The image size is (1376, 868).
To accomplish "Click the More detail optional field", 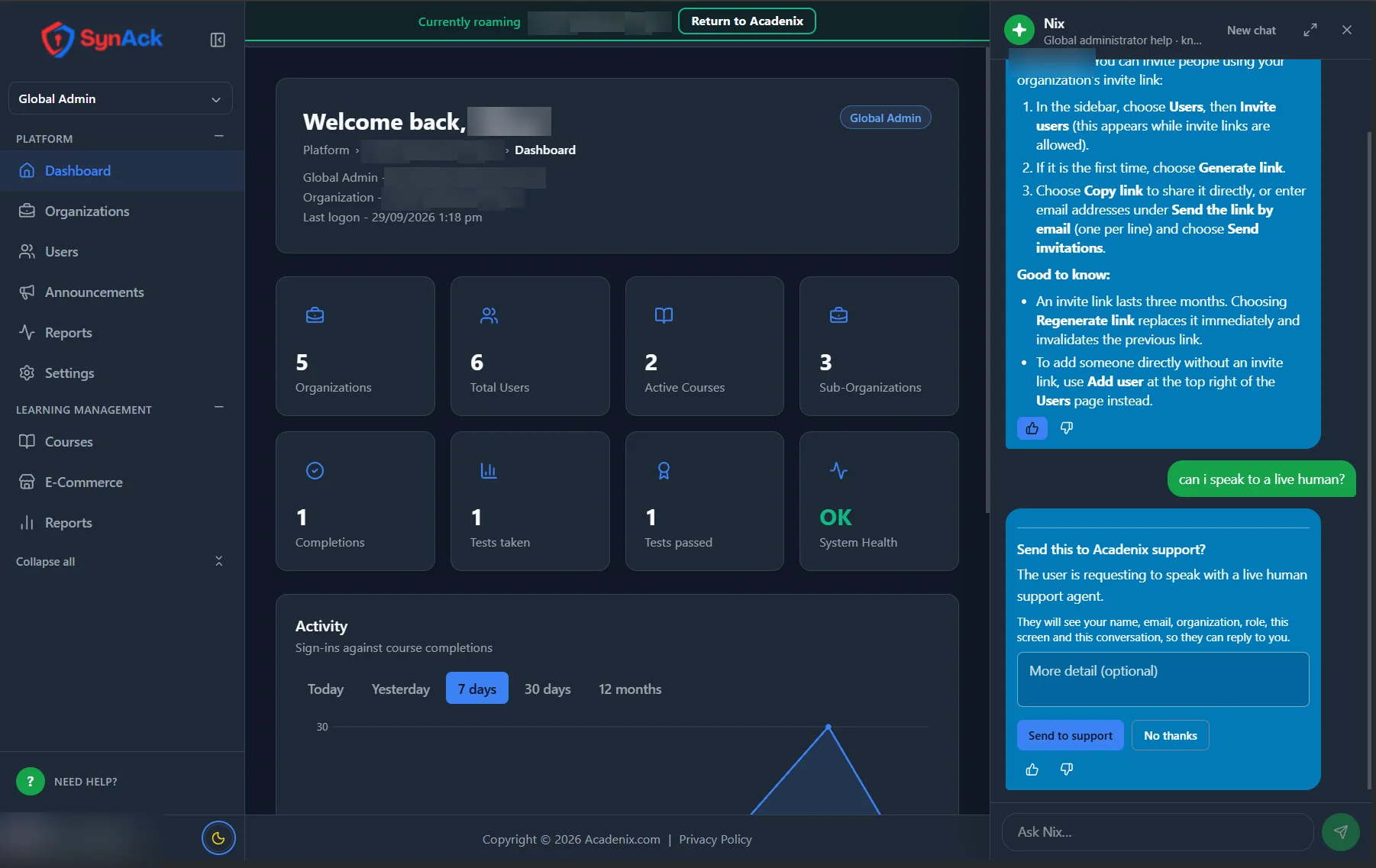I will [1162, 679].
